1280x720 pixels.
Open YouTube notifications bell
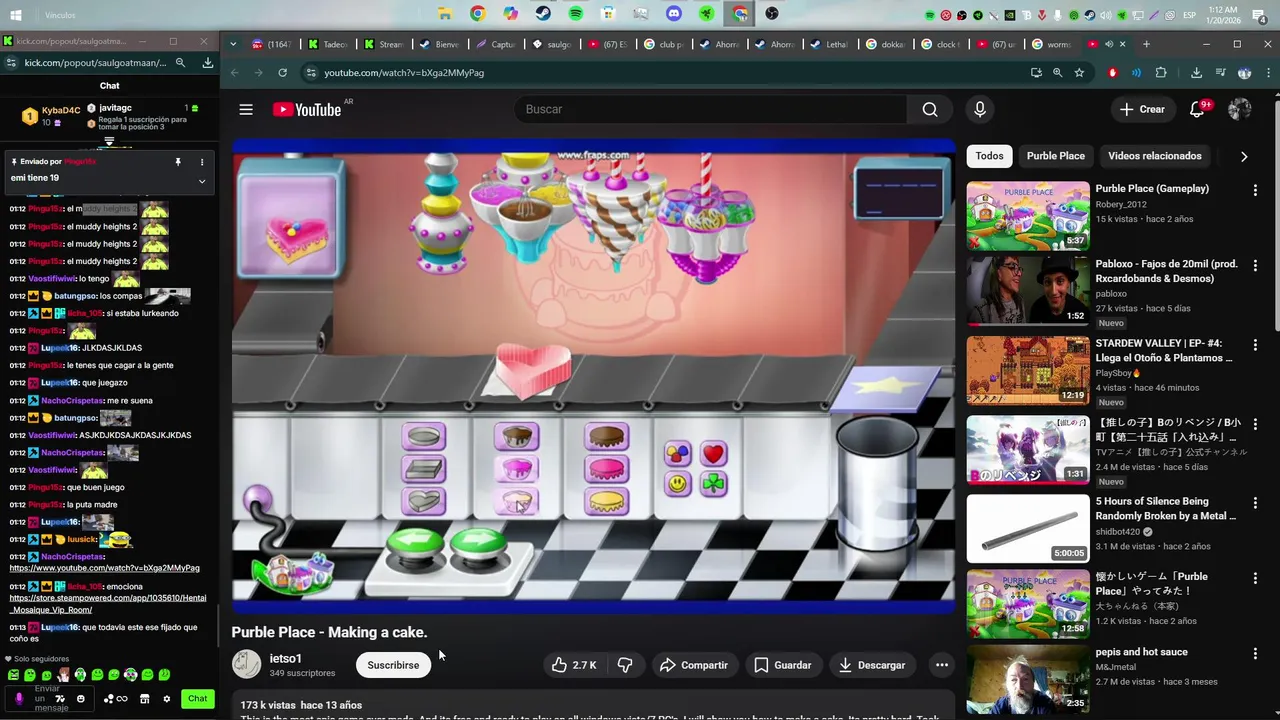[x=1197, y=109]
